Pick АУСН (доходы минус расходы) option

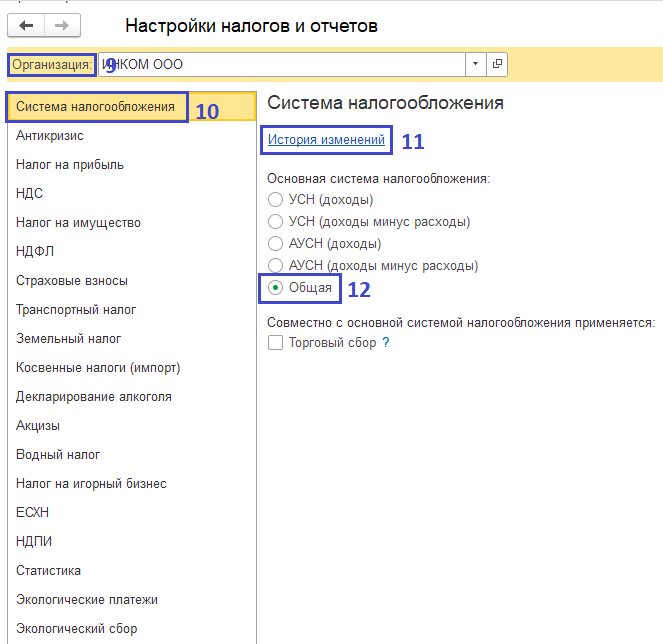pyautogui.click(x=276, y=266)
